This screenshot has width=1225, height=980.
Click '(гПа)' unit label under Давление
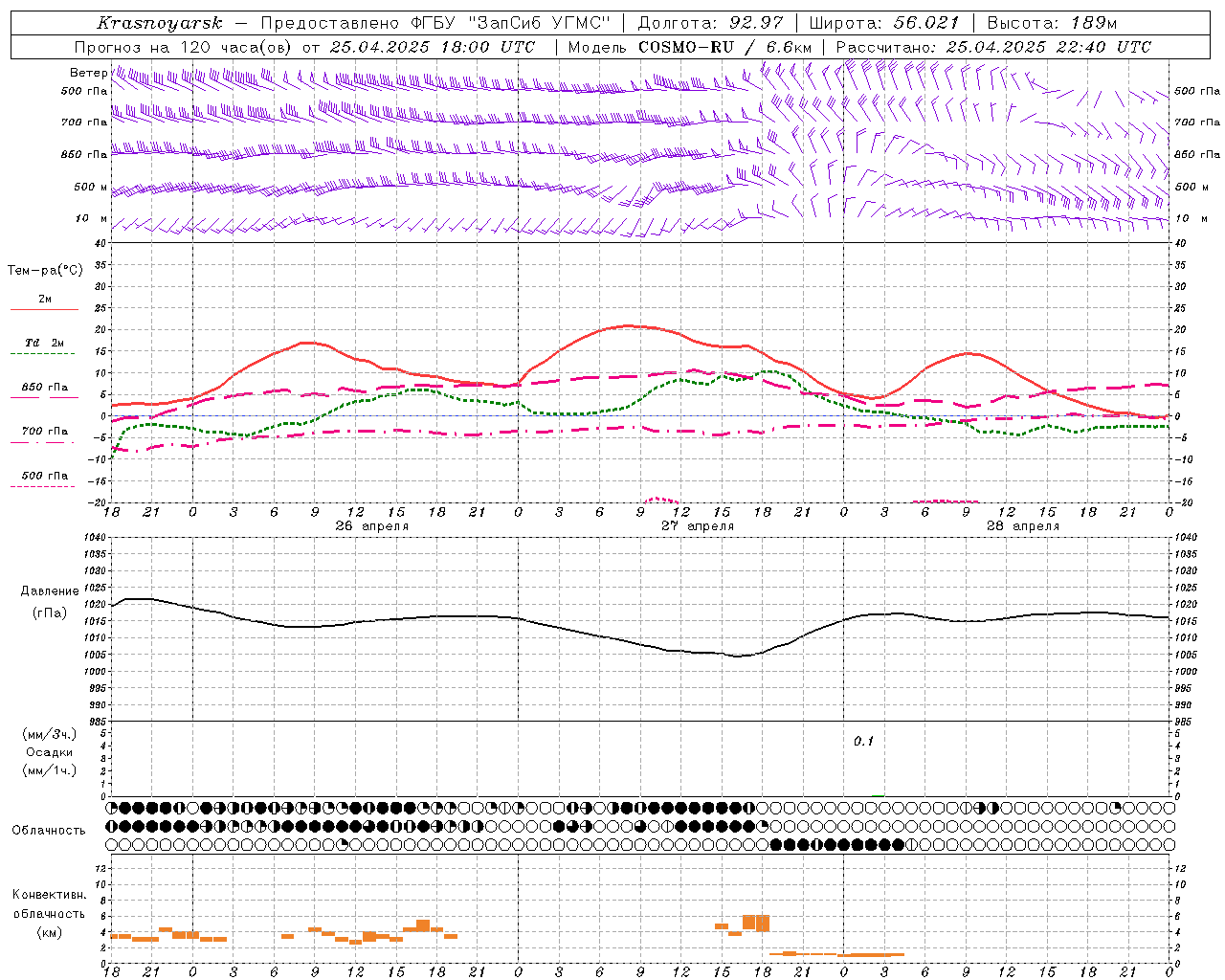pyautogui.click(x=50, y=612)
